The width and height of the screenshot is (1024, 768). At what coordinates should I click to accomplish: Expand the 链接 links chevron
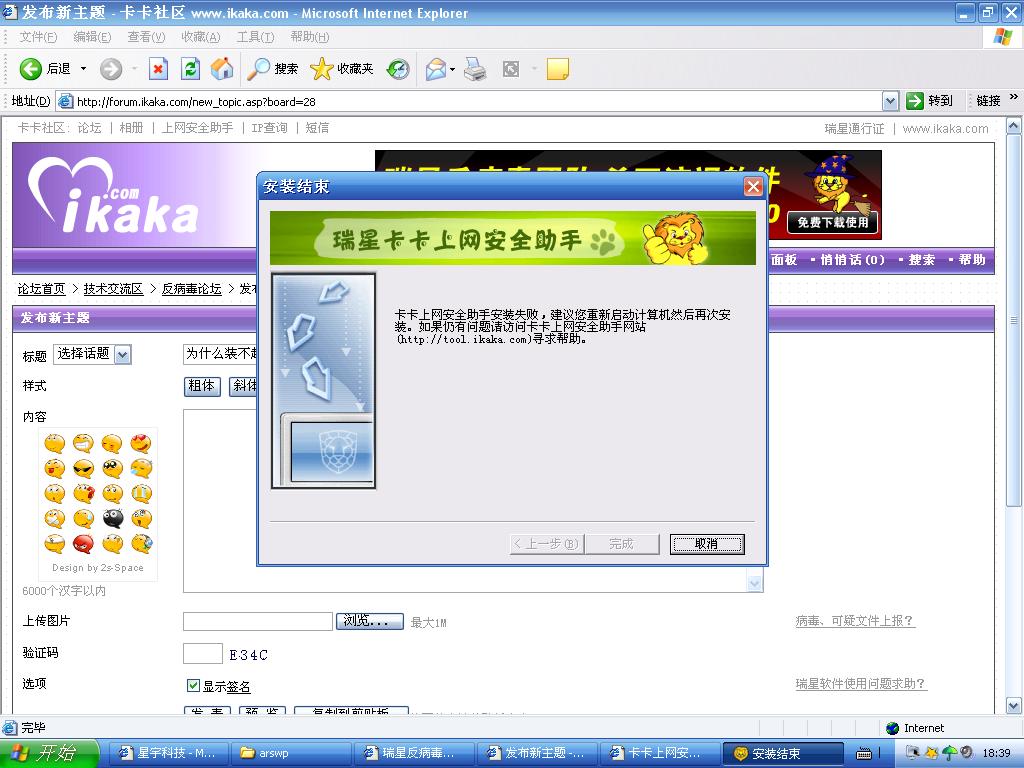pyautogui.click(x=1014, y=97)
